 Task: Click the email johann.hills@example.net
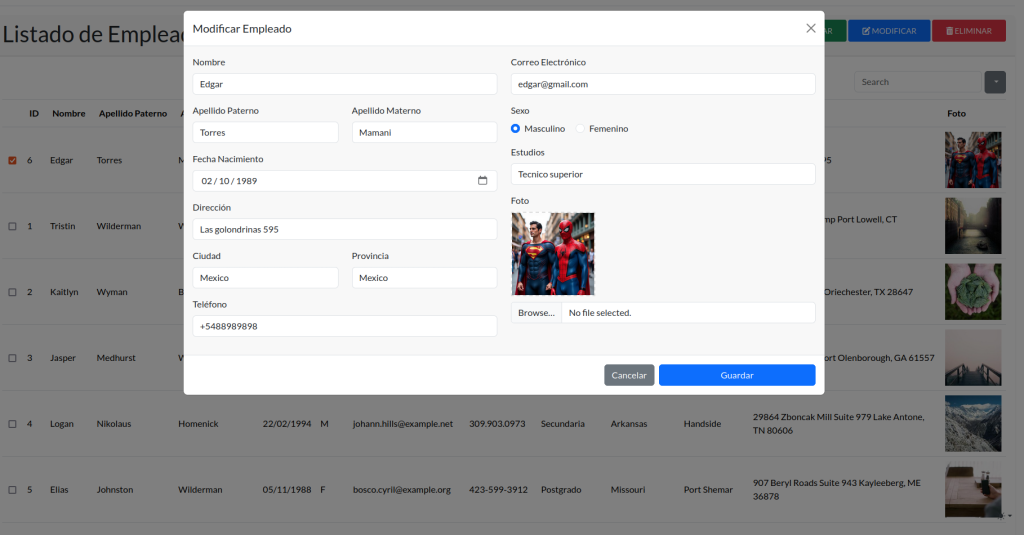coord(403,424)
